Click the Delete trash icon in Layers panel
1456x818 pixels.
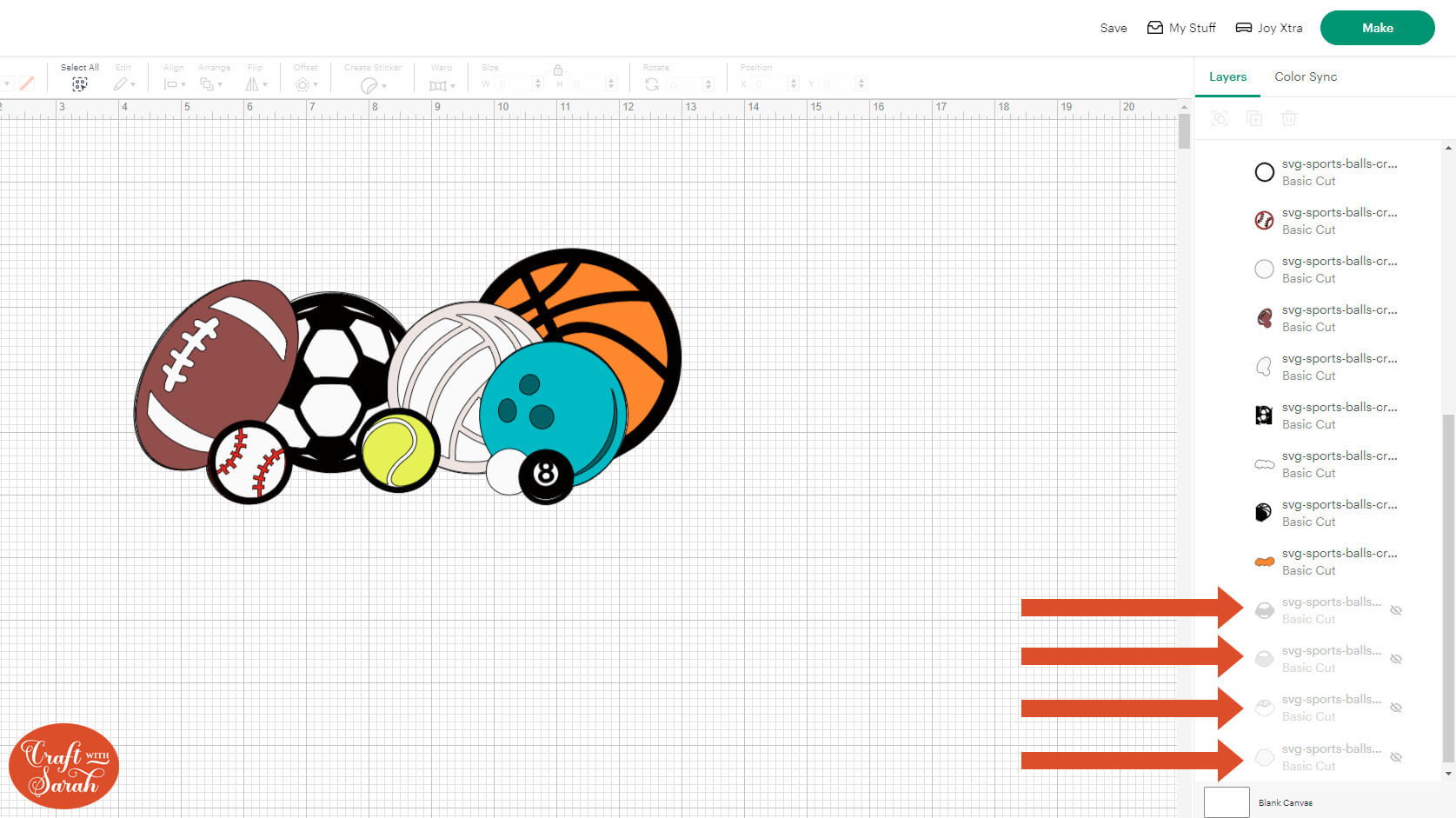tap(1289, 118)
